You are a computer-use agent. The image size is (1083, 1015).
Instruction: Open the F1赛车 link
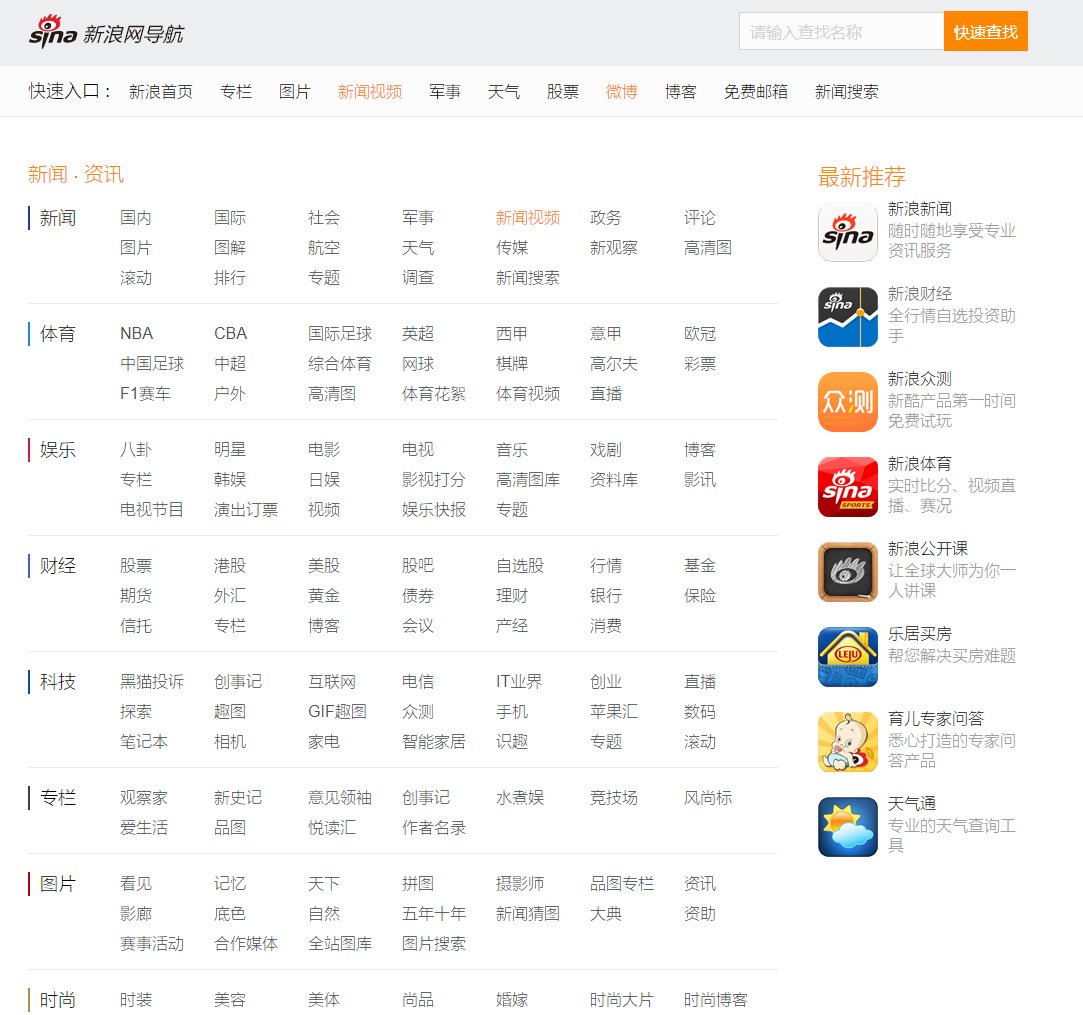145,394
